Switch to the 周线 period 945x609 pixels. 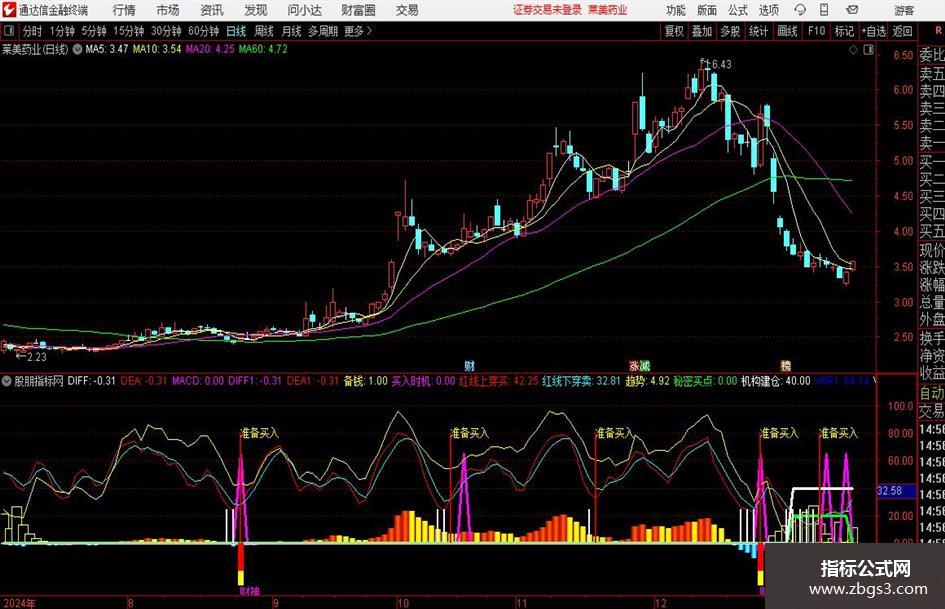(264, 31)
